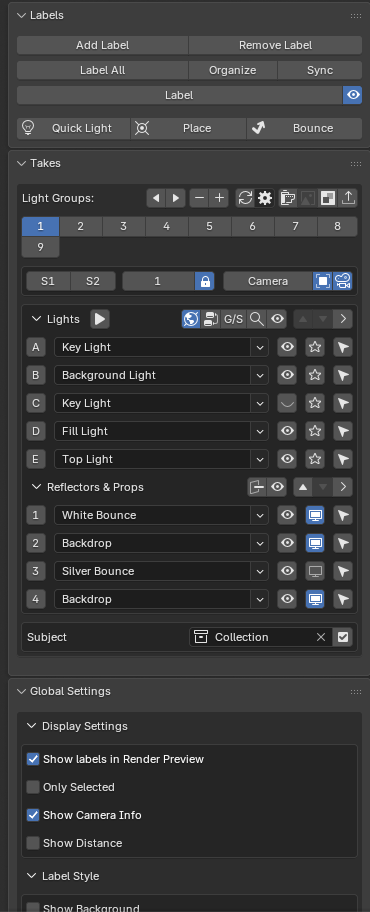Click the Sync button
Image resolution: width=370 pixels, height=912 pixels.
(x=320, y=70)
